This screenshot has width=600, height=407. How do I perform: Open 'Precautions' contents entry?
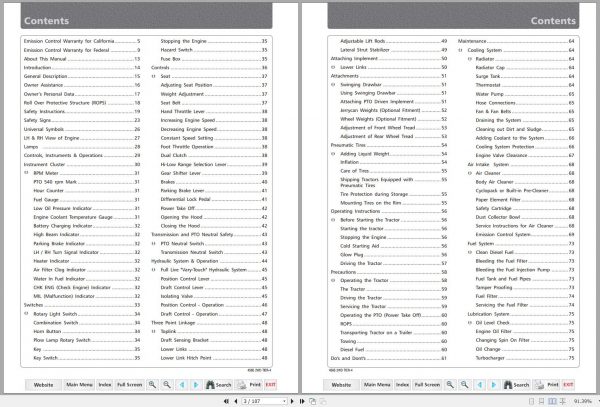[389, 272]
